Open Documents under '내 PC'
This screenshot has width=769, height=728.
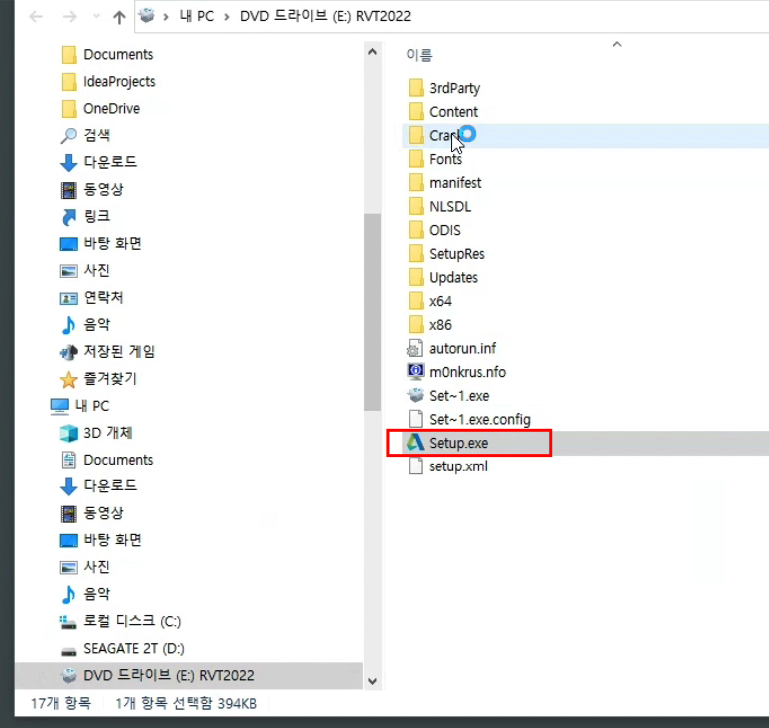pos(107,460)
